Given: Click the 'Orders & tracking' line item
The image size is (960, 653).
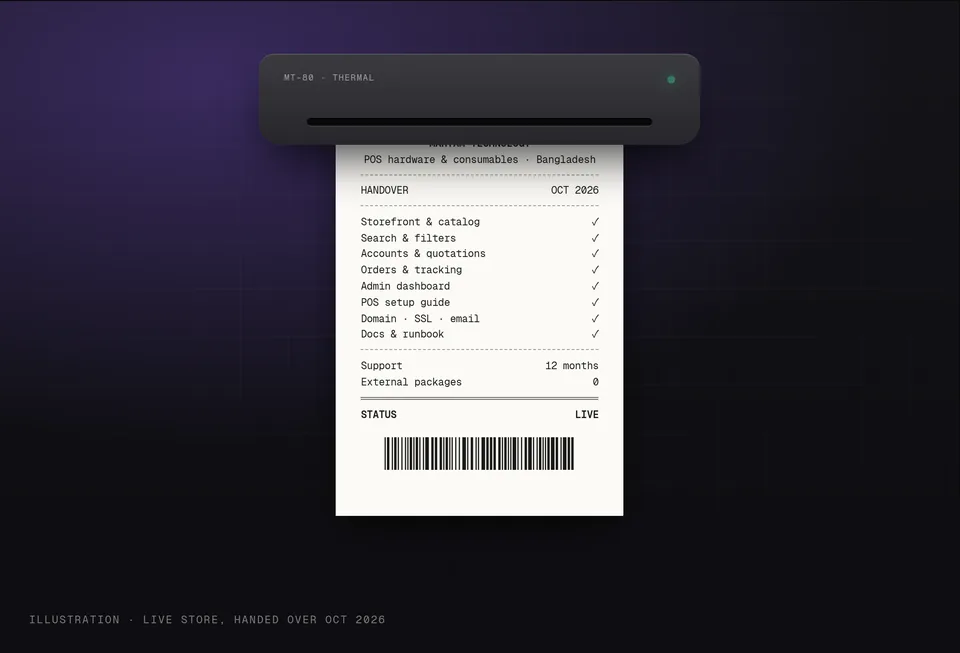Looking at the screenshot, I should pyautogui.click(x=411, y=270).
